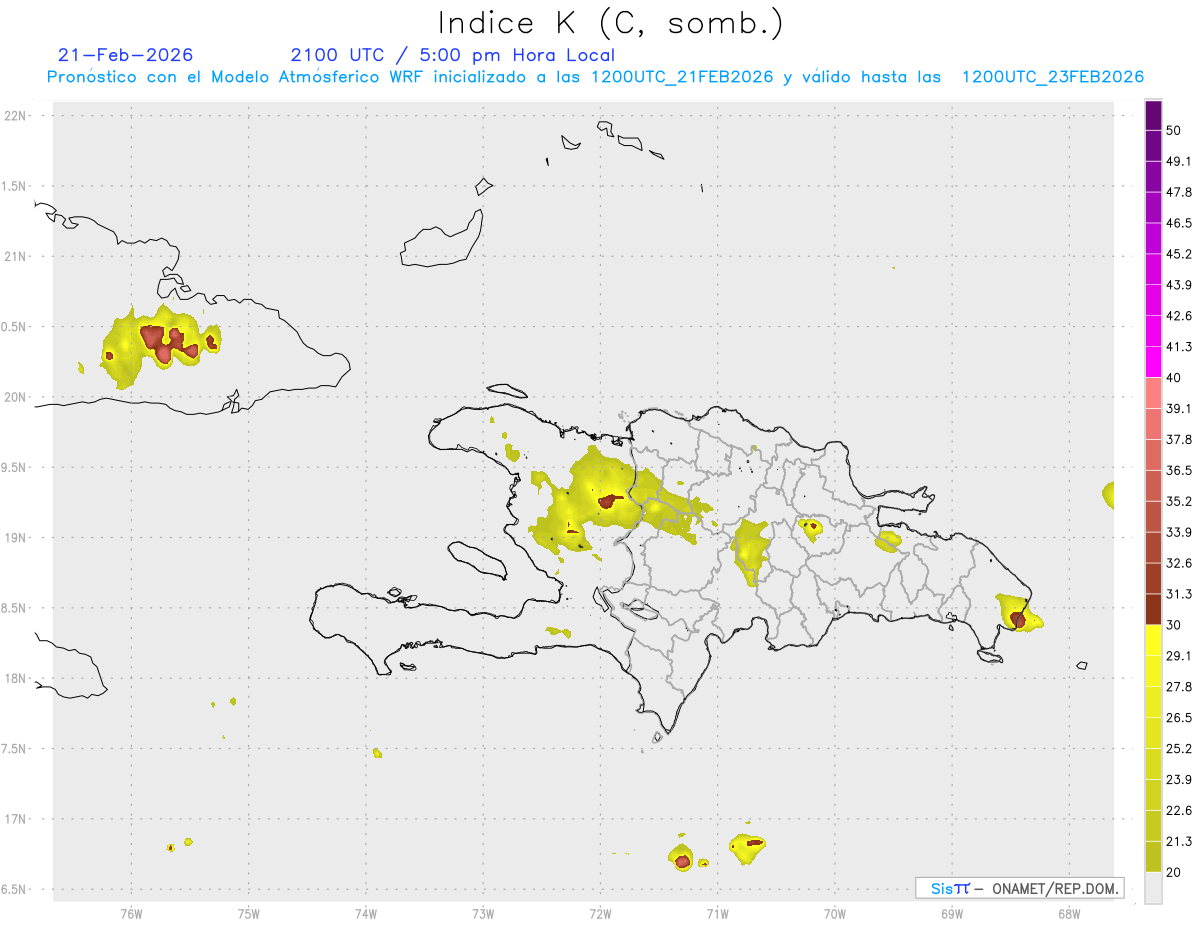Click the "45.2" colorbar label

1179,254
